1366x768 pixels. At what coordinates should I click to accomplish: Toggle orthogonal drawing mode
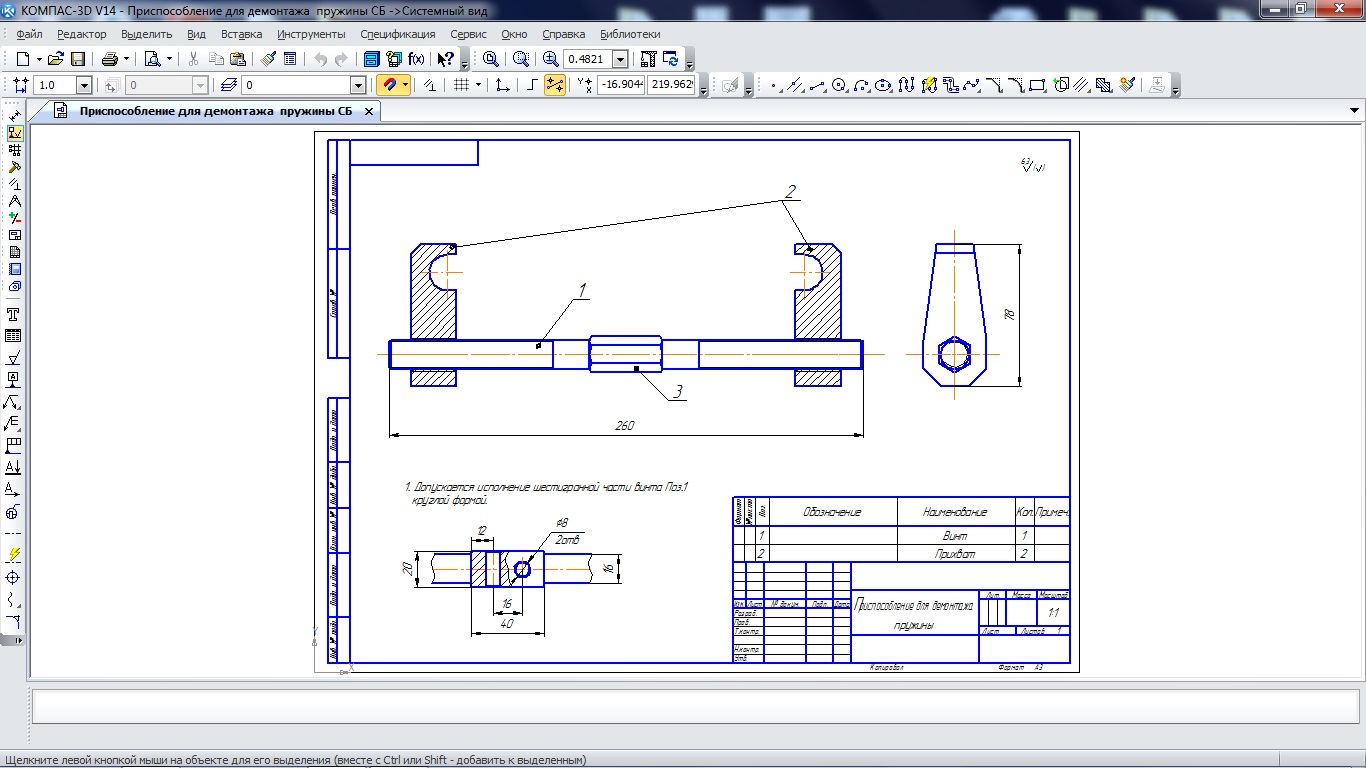(532, 86)
